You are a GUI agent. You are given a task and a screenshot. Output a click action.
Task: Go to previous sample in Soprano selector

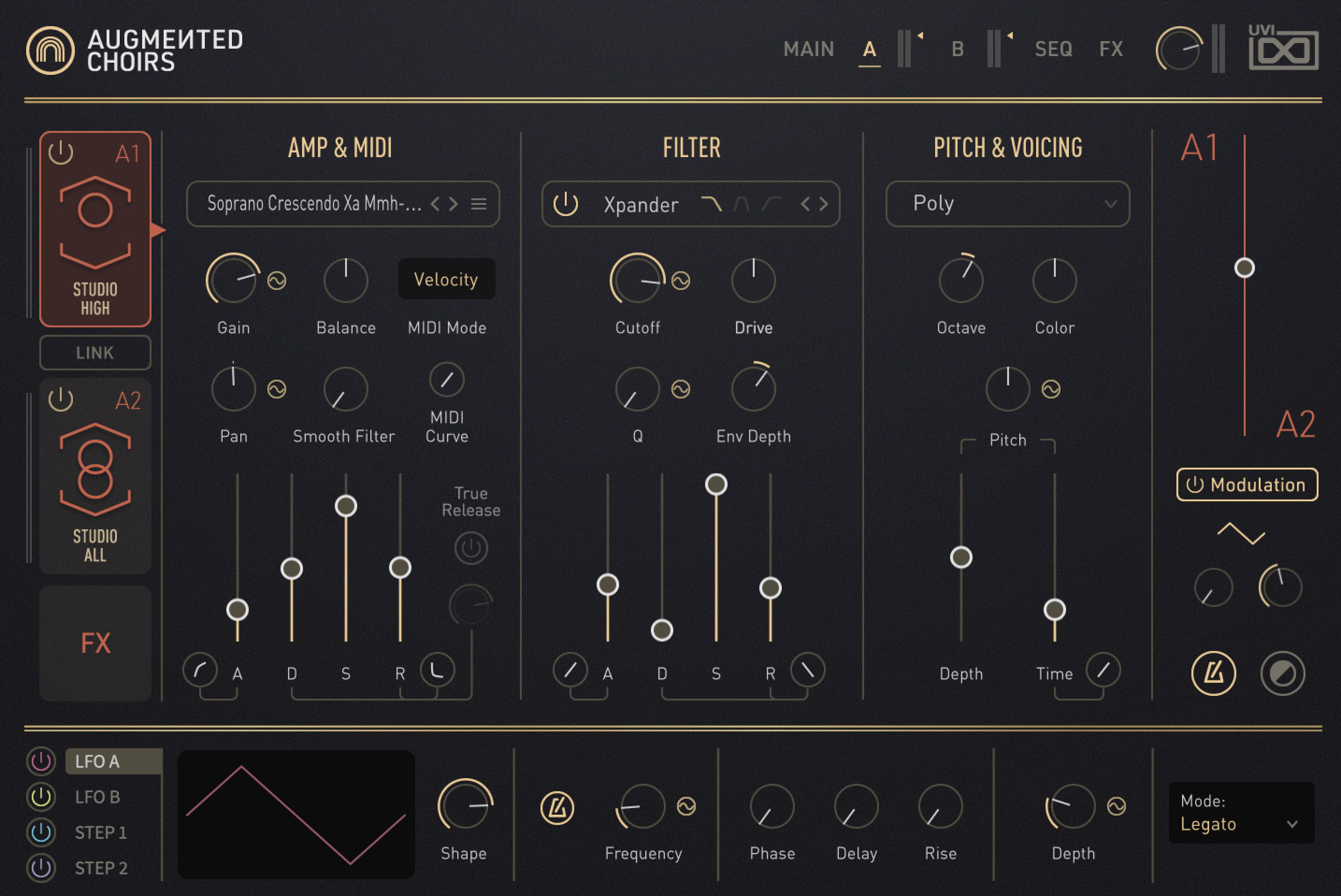coord(435,204)
